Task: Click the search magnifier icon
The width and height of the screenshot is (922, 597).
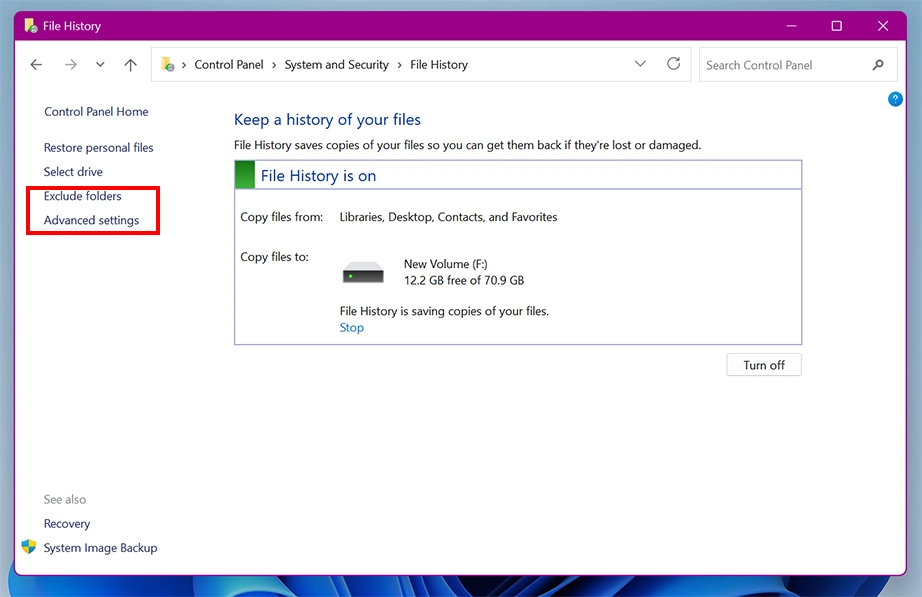Action: point(878,65)
